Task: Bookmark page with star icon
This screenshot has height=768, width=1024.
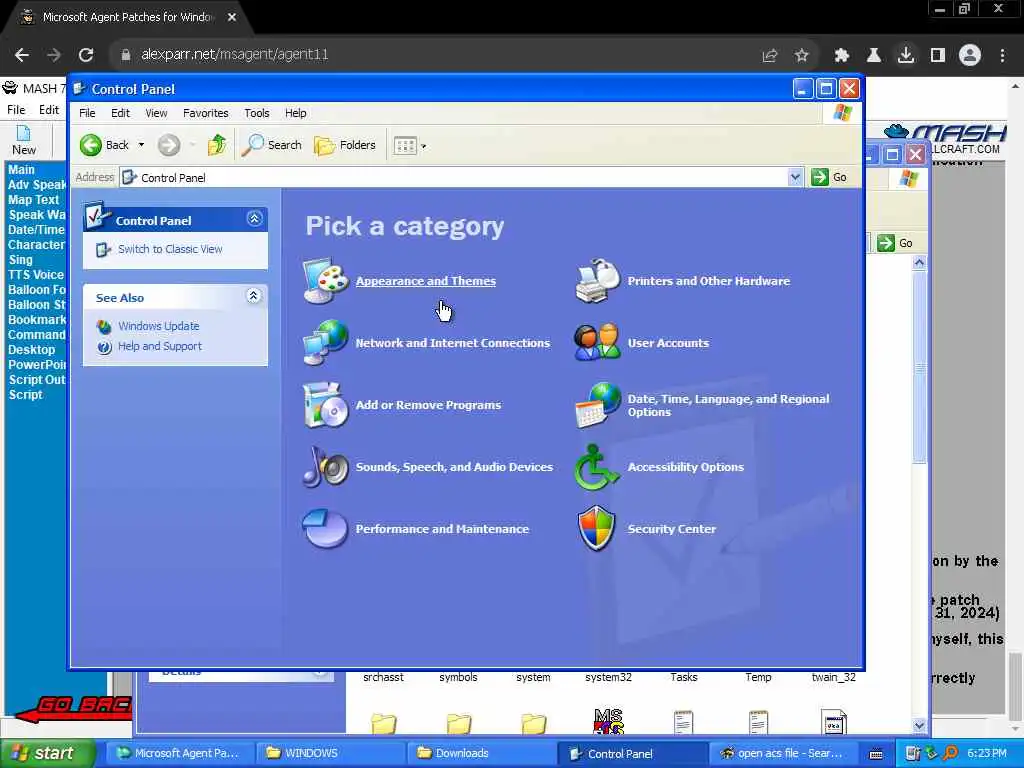Action: [801, 56]
